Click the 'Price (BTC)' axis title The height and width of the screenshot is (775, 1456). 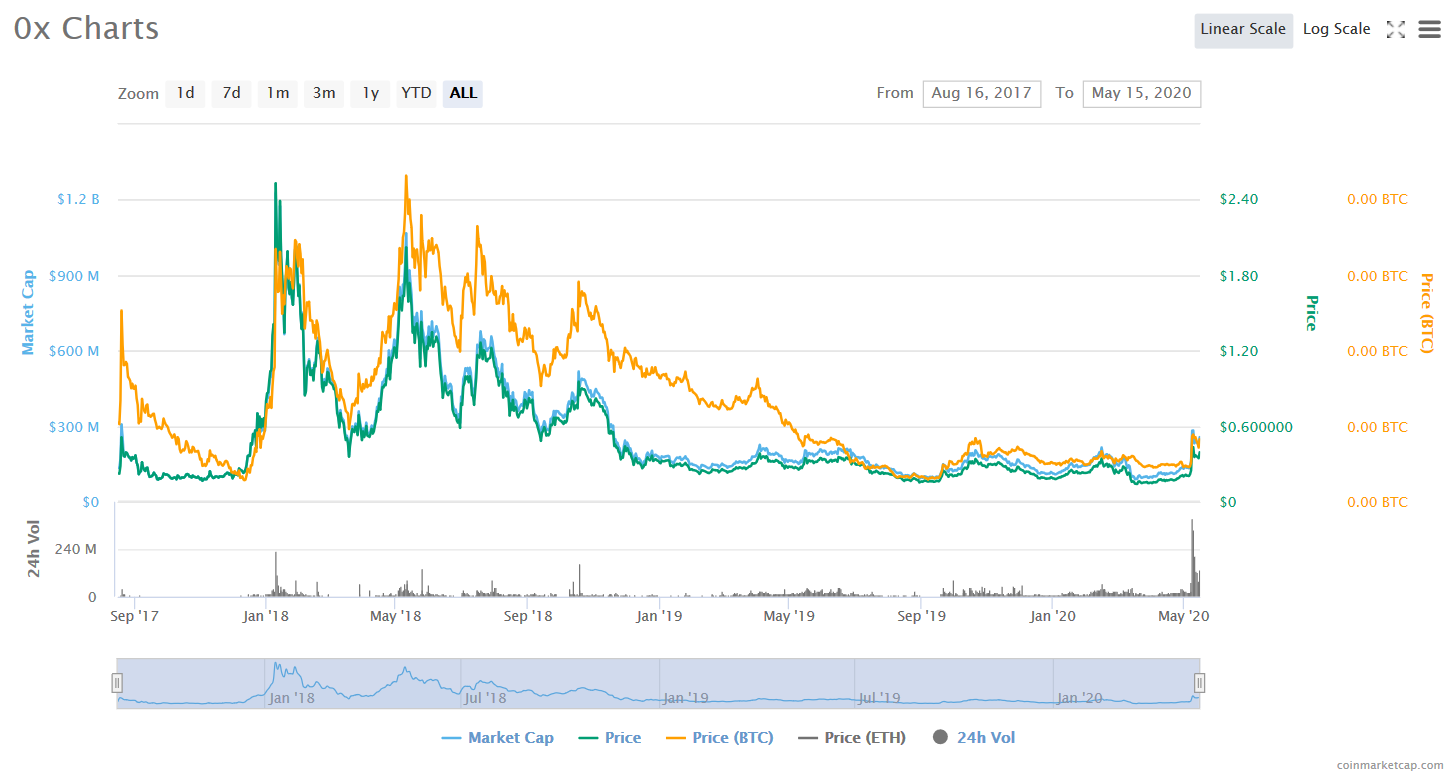pos(1427,312)
